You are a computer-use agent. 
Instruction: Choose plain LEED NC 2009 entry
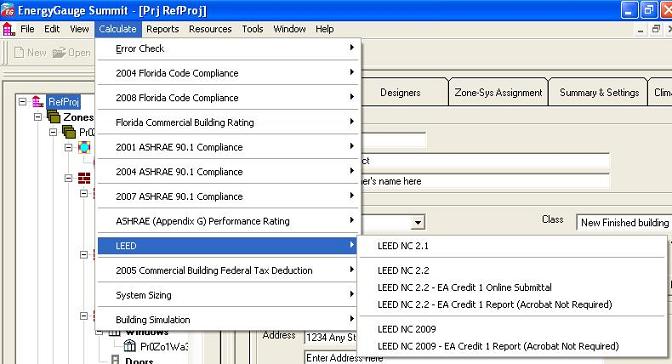point(512,329)
